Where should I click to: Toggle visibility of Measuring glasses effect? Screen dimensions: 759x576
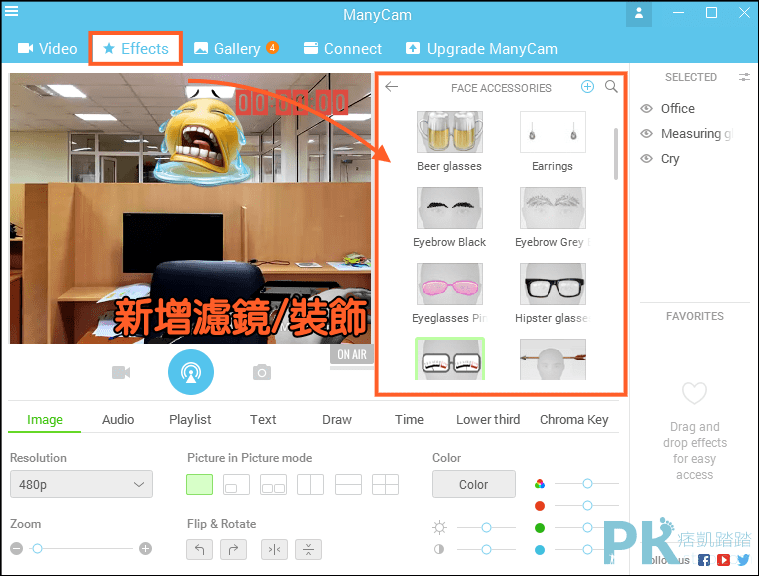click(x=647, y=134)
